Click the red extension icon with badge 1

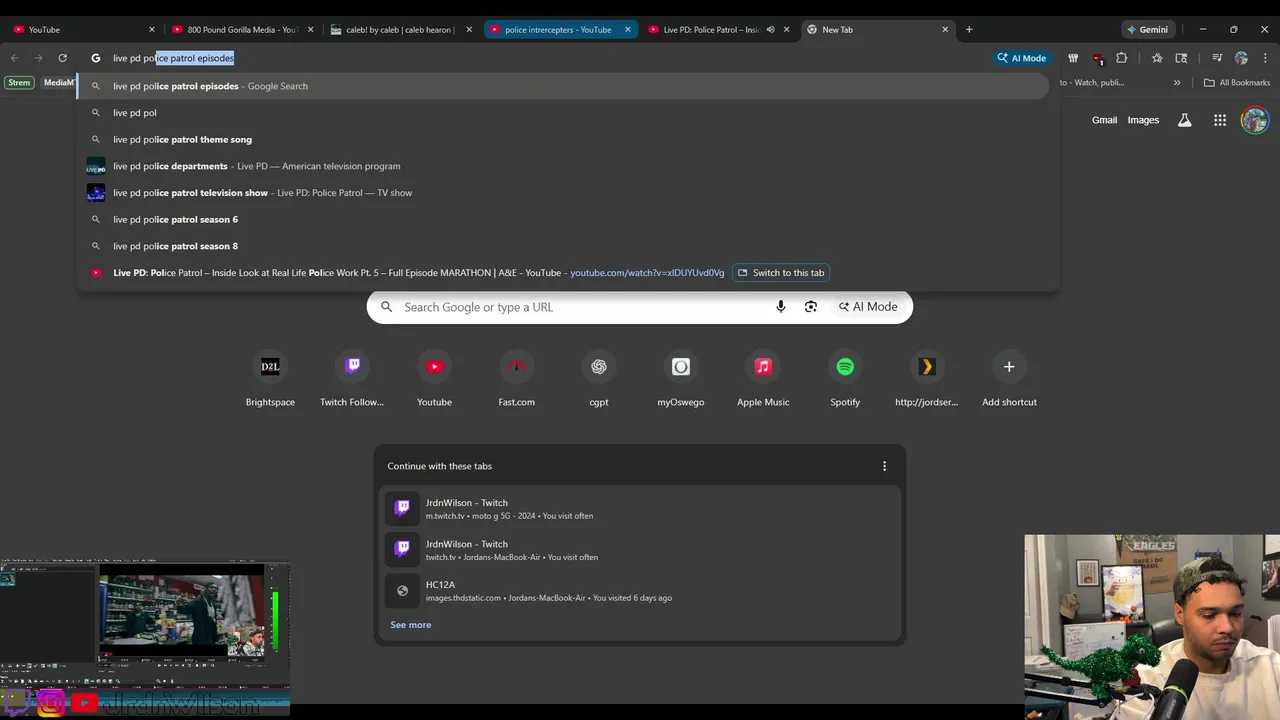coord(1097,58)
